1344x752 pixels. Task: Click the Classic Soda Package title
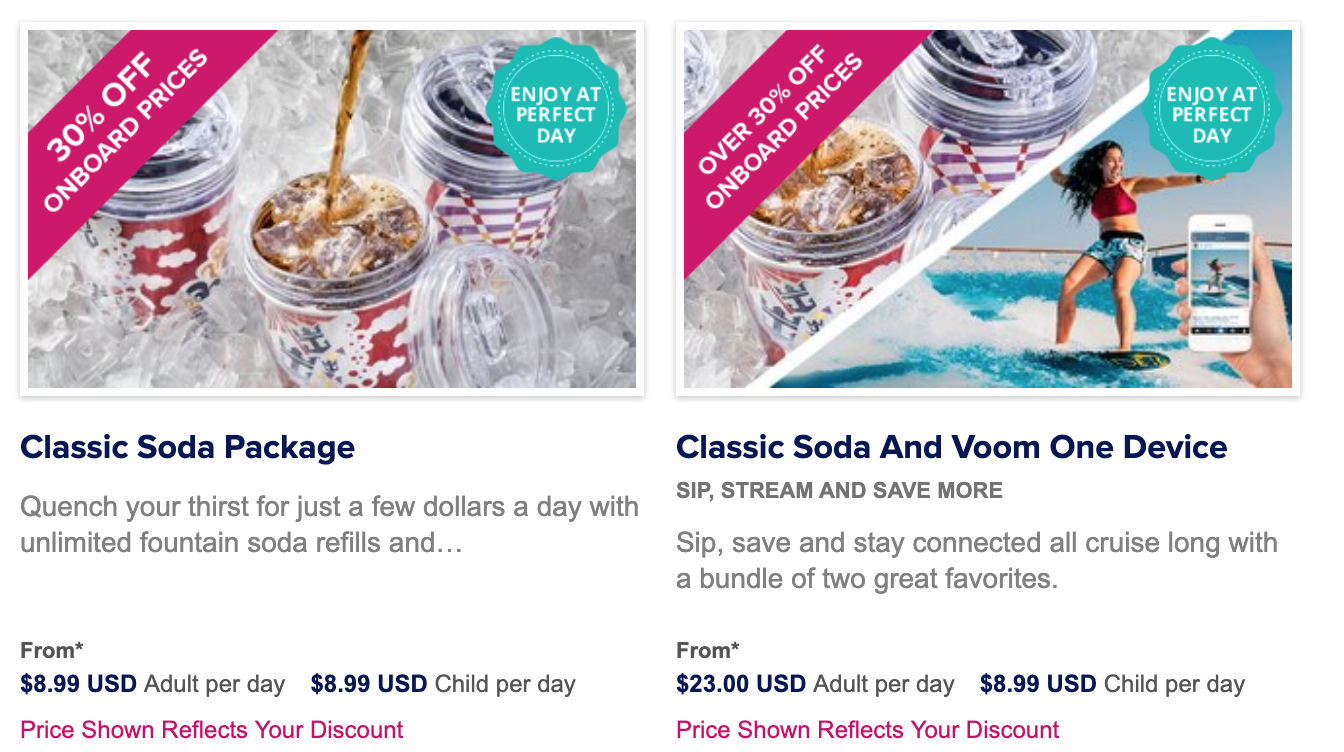(188, 446)
